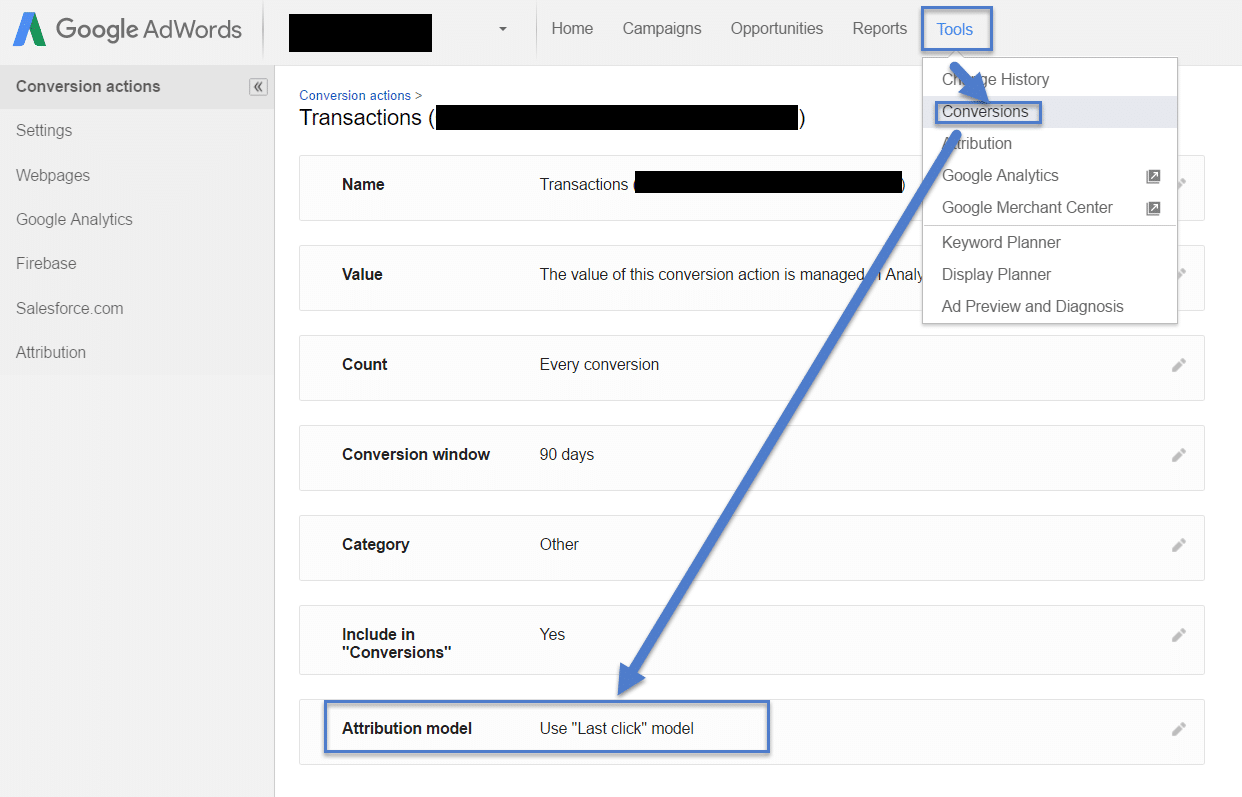Open the account selector dropdown arrow

point(502,29)
